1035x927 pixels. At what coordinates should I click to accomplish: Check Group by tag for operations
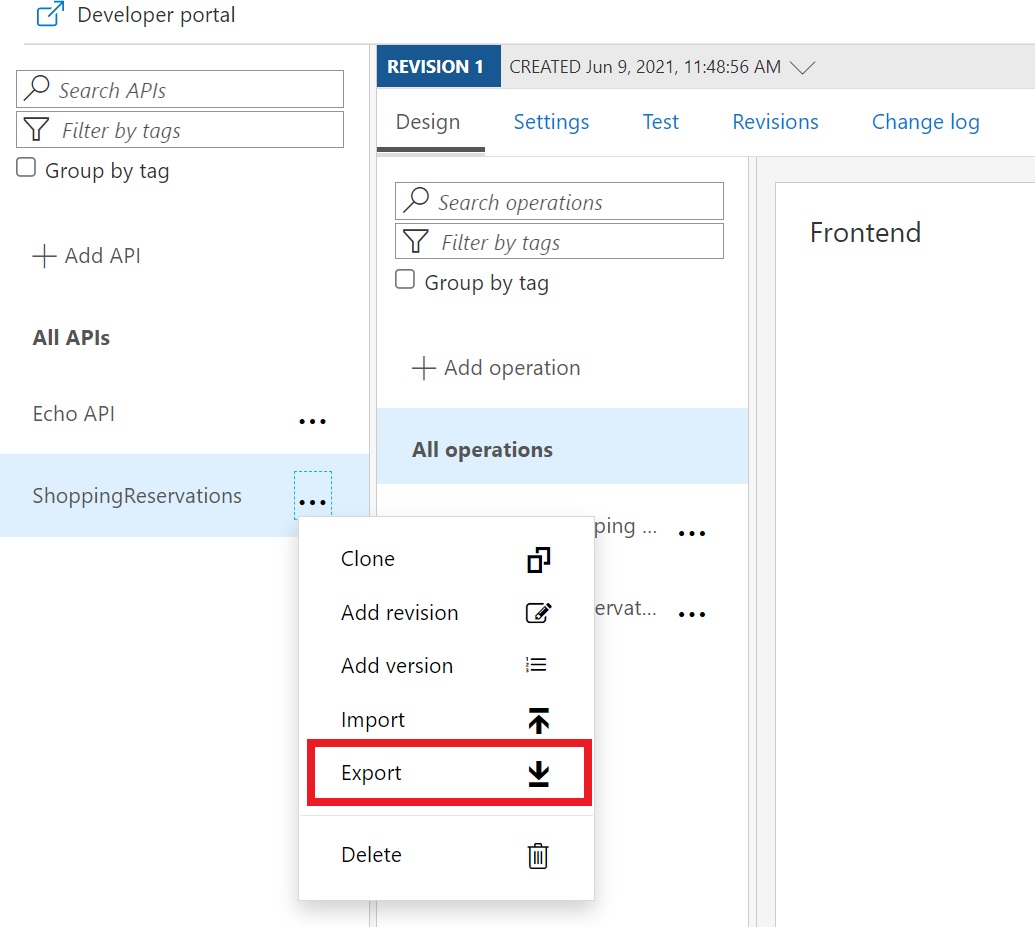tap(405, 281)
